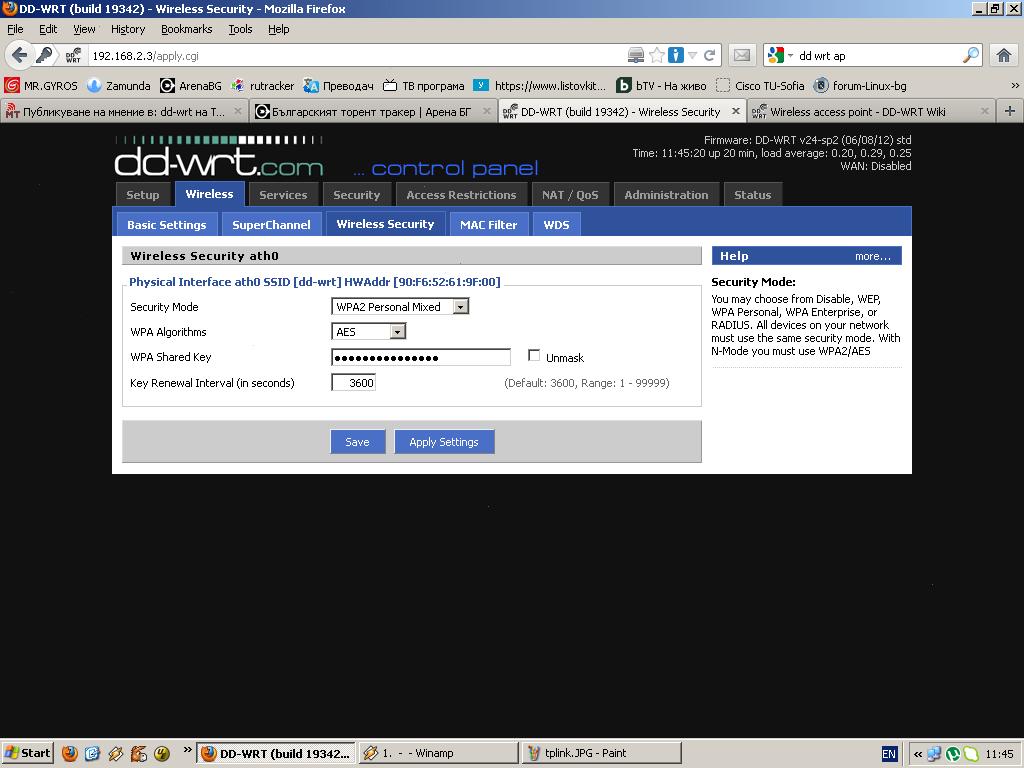Click the mail envelope toolbar icon

click(x=741, y=55)
